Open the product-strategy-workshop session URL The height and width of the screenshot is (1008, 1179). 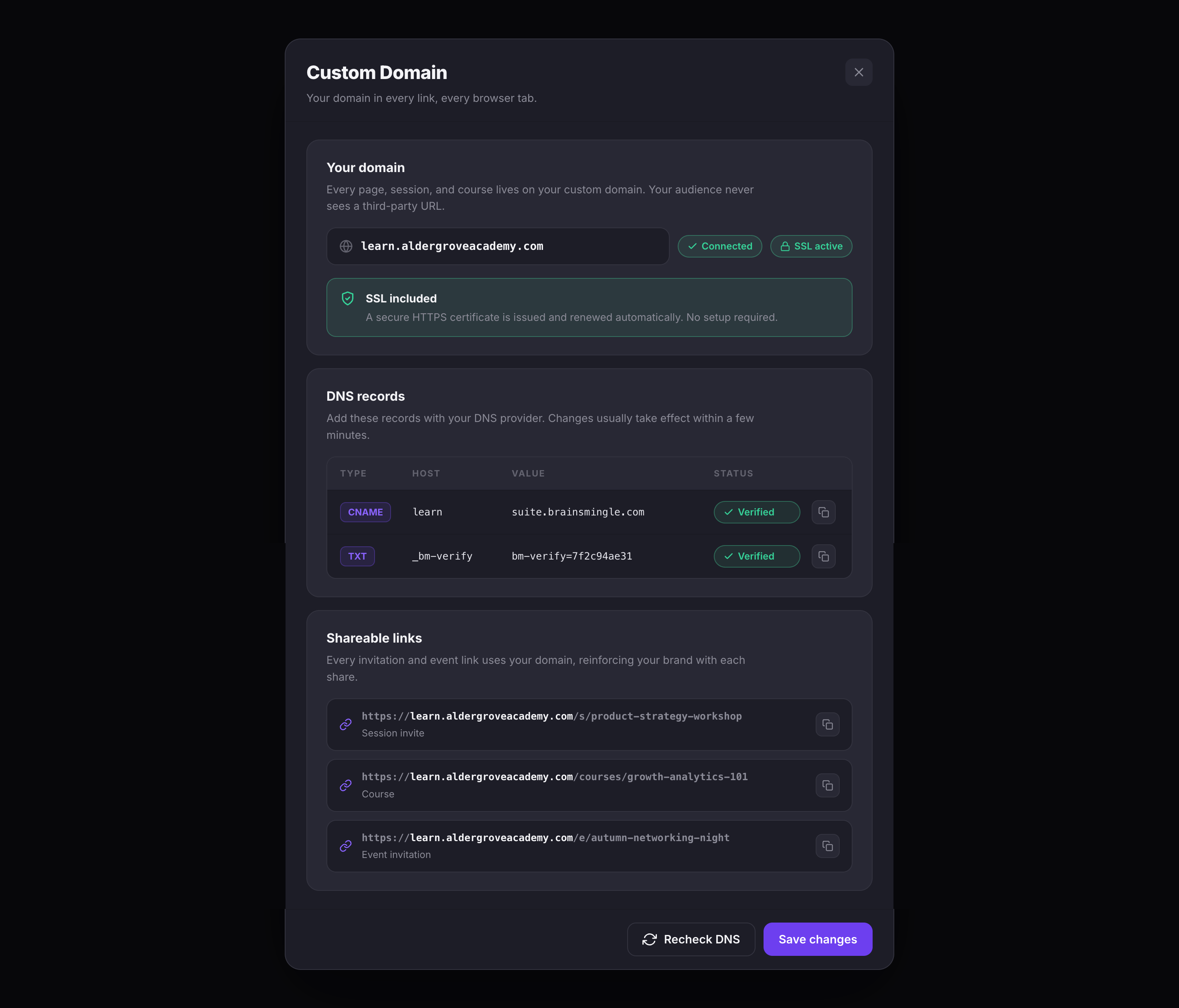551,716
